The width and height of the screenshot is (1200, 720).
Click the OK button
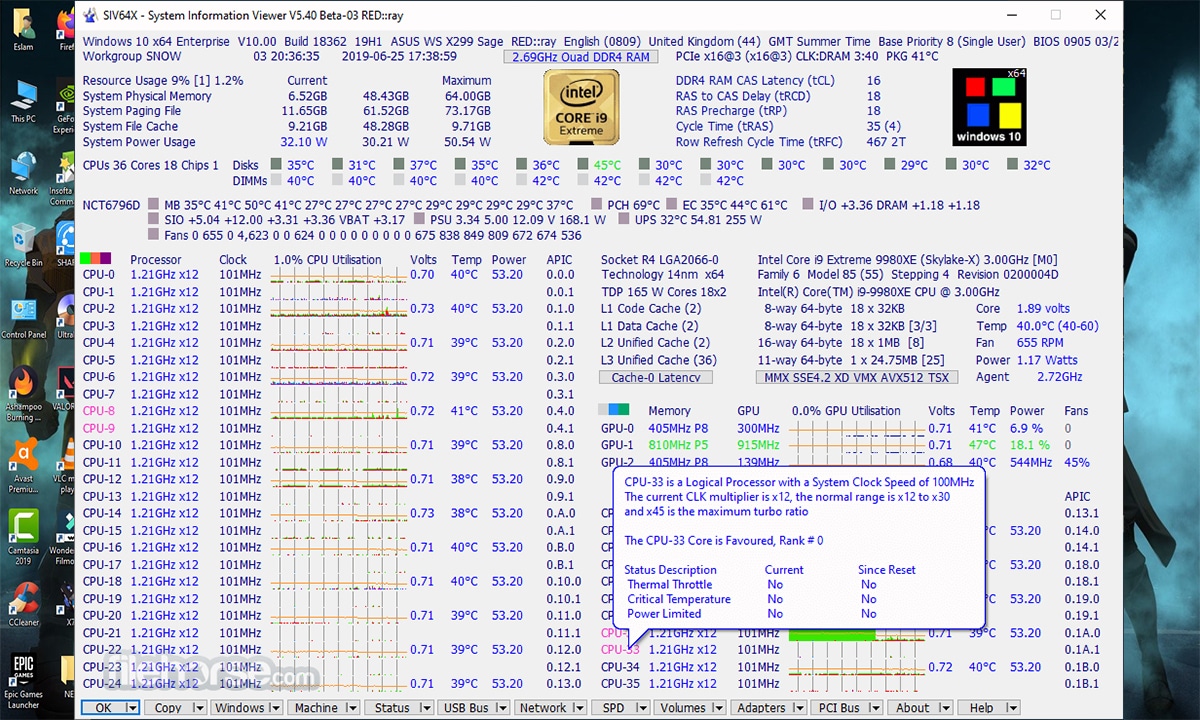pyautogui.click(x=102, y=707)
